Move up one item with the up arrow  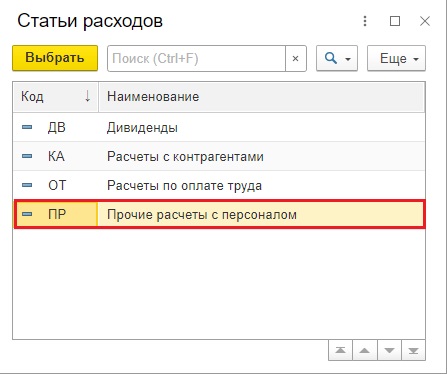365,350
